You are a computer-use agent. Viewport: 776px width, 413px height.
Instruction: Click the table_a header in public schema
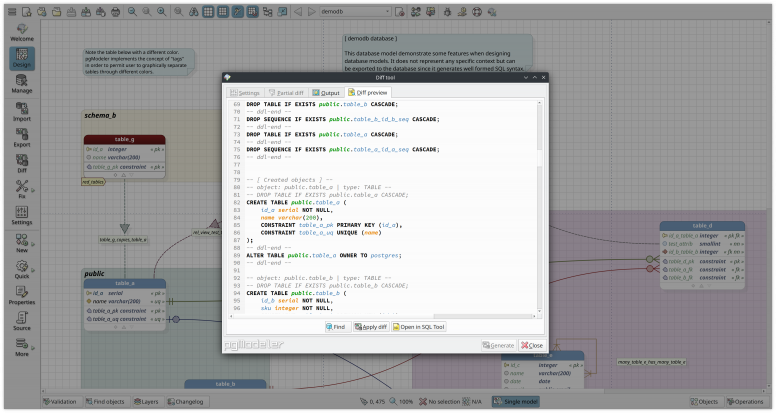coord(125,283)
